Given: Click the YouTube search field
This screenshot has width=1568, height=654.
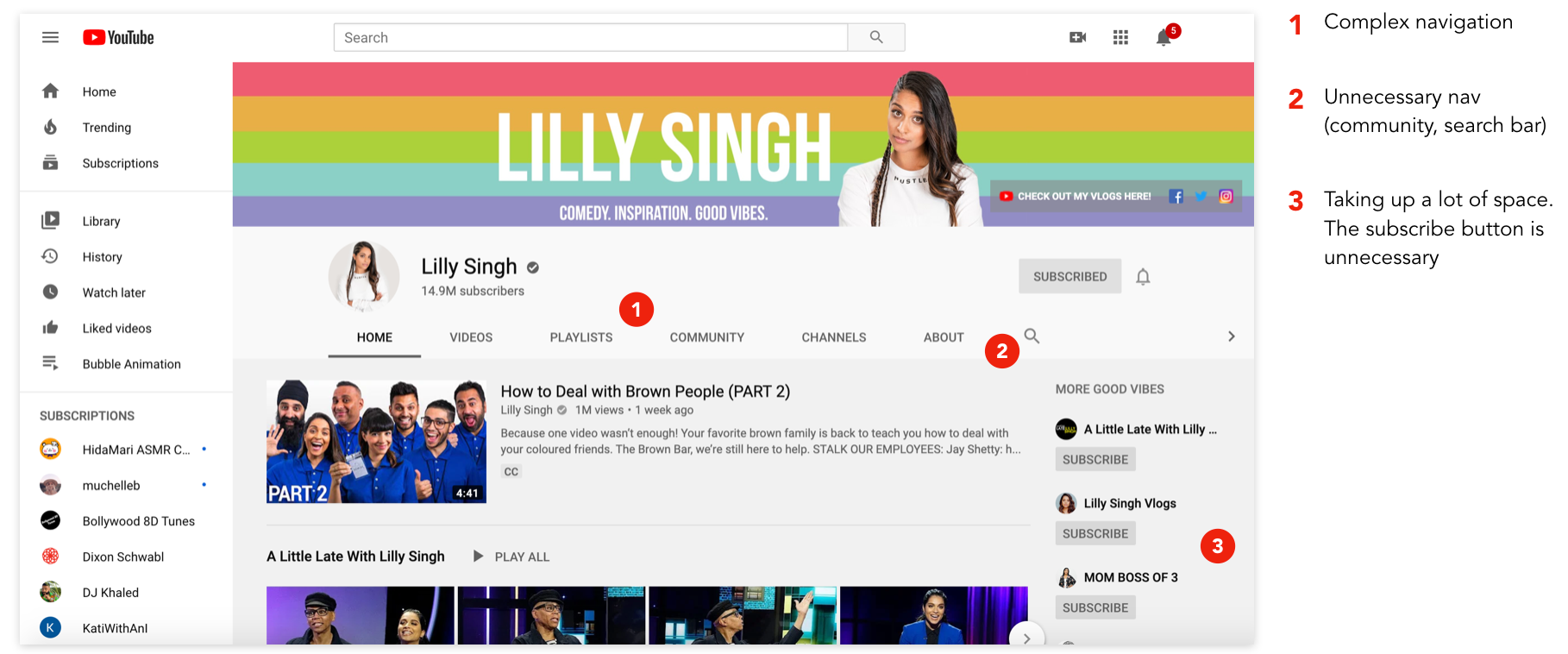Looking at the screenshot, I should pyautogui.click(x=591, y=37).
